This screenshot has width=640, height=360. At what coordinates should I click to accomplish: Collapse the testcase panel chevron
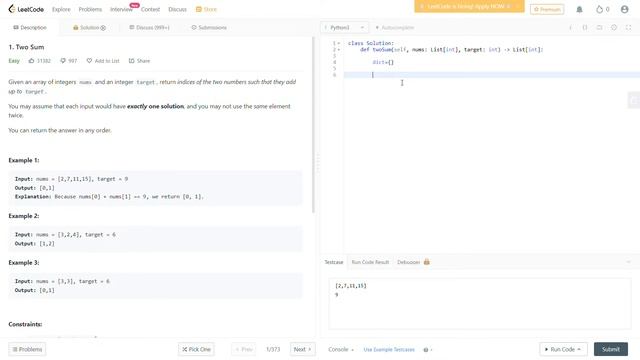pyautogui.click(x=629, y=262)
